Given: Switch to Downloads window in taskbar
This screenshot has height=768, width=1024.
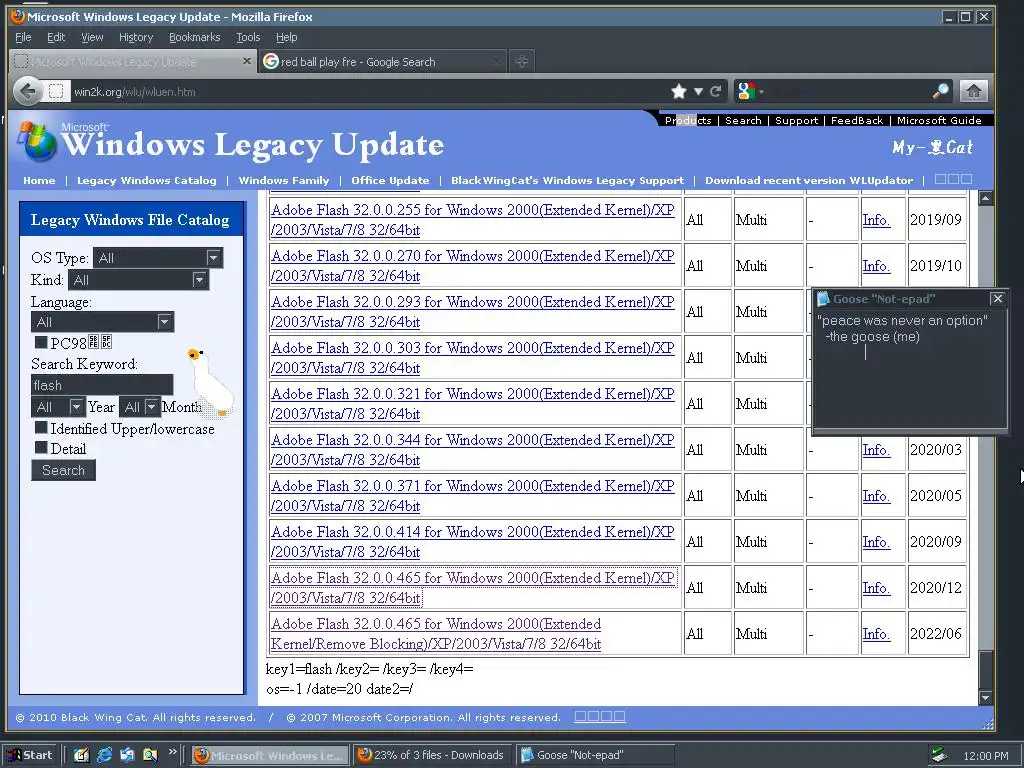Looking at the screenshot, I should [x=432, y=755].
